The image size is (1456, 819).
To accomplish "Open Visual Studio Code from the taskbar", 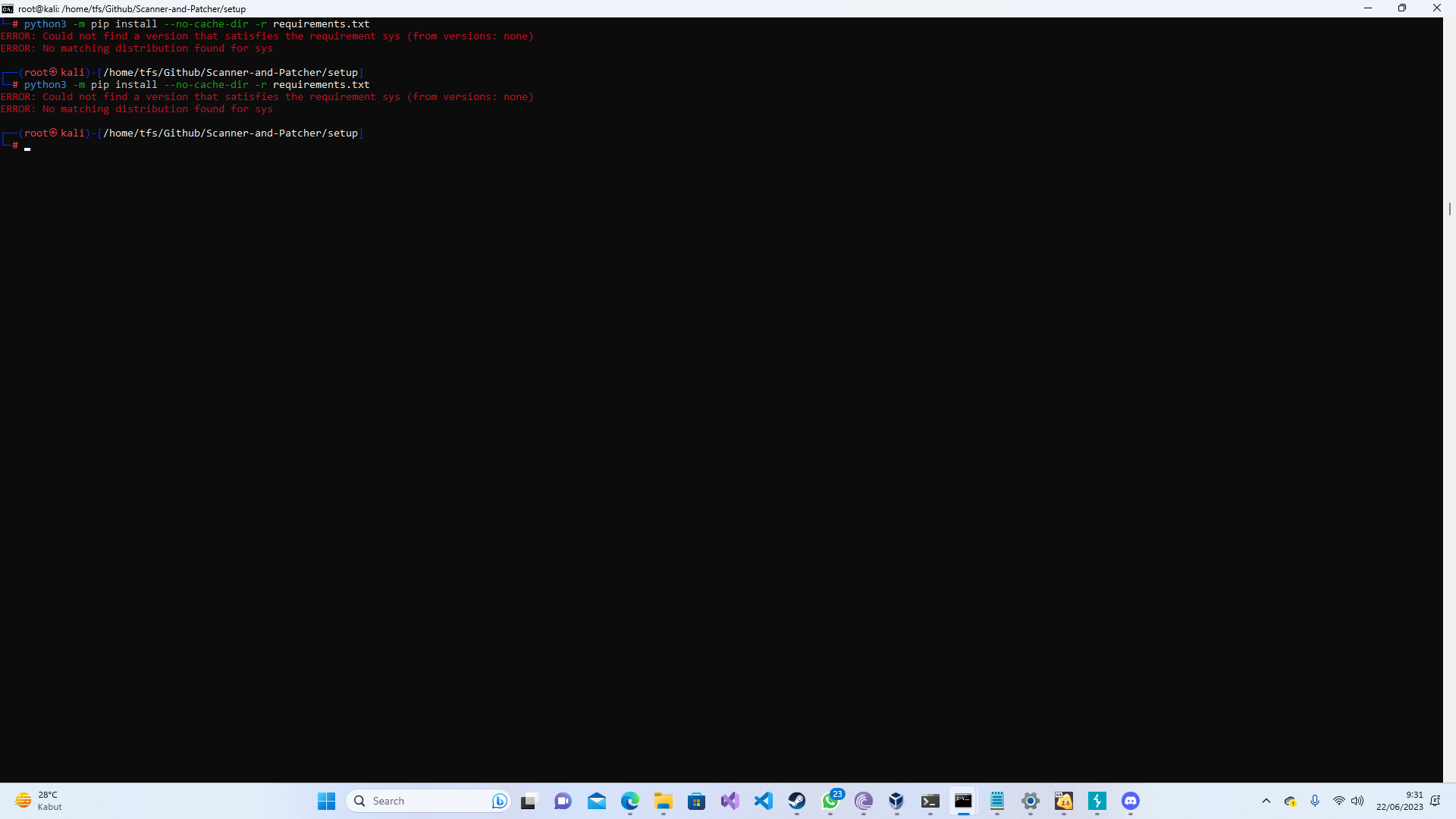I will [764, 802].
